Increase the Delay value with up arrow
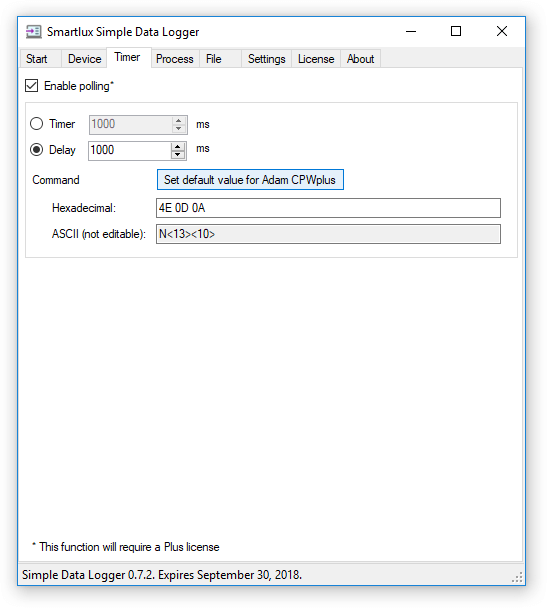This screenshot has width=547, height=608. tap(178, 147)
